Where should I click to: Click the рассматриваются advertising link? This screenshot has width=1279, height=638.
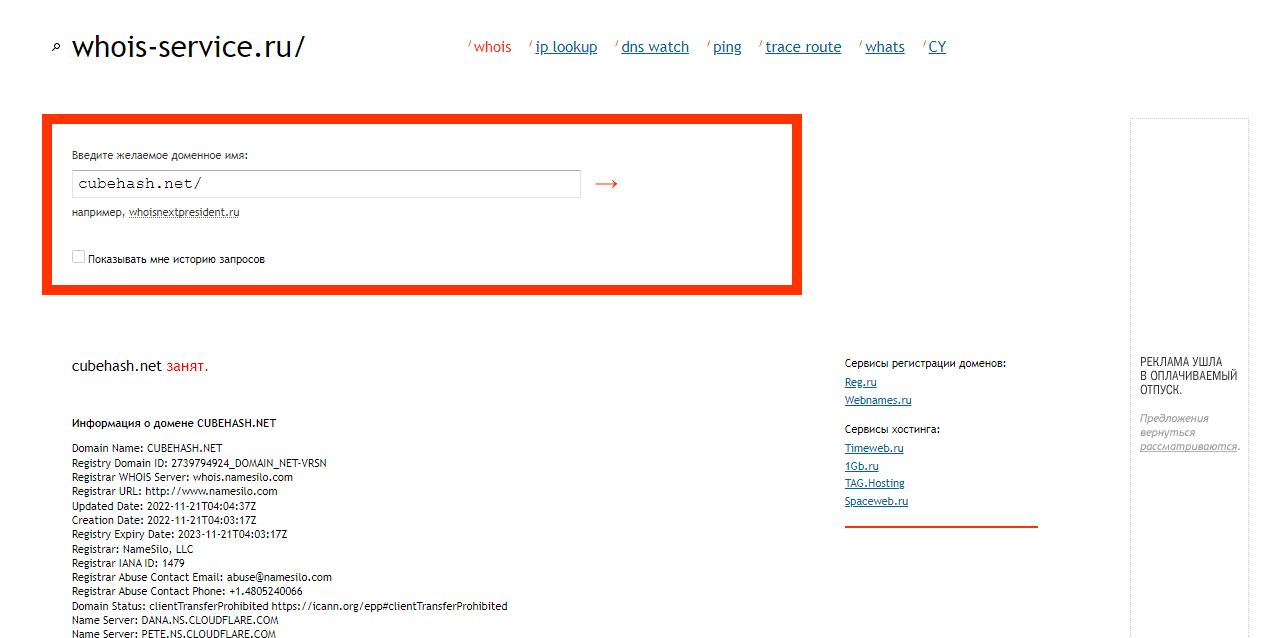[x=1188, y=447]
